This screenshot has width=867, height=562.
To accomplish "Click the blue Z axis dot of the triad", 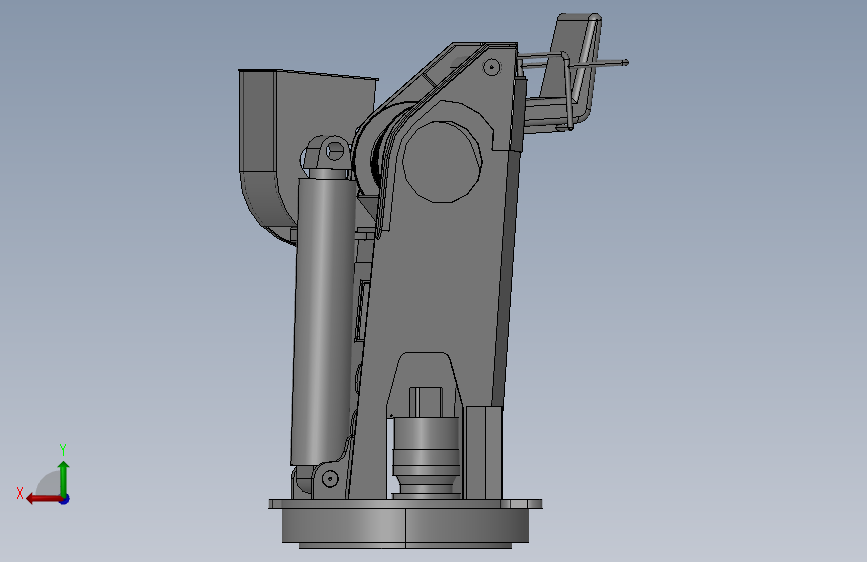I will tap(65, 499).
